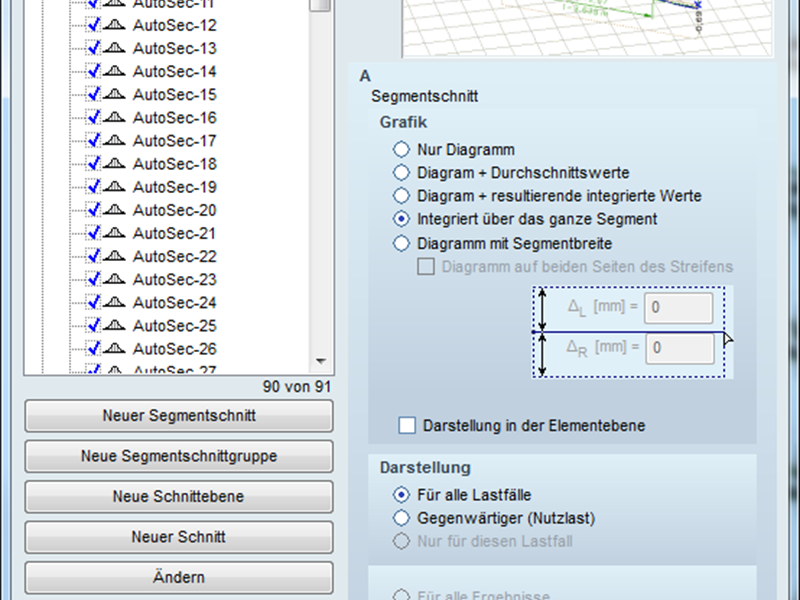Viewport: 800px width, 600px height.
Task: Click the Neue Segmentschnittgruppe button
Action: [x=179, y=456]
